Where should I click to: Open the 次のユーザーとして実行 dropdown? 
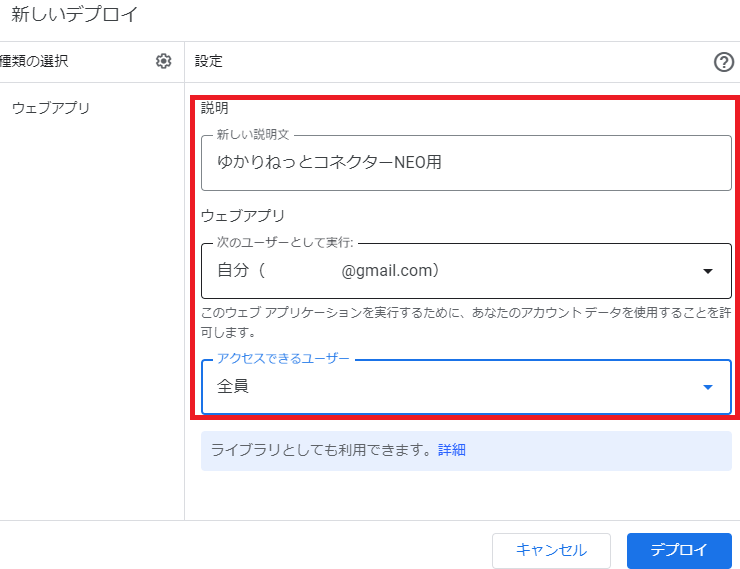click(x=466, y=271)
